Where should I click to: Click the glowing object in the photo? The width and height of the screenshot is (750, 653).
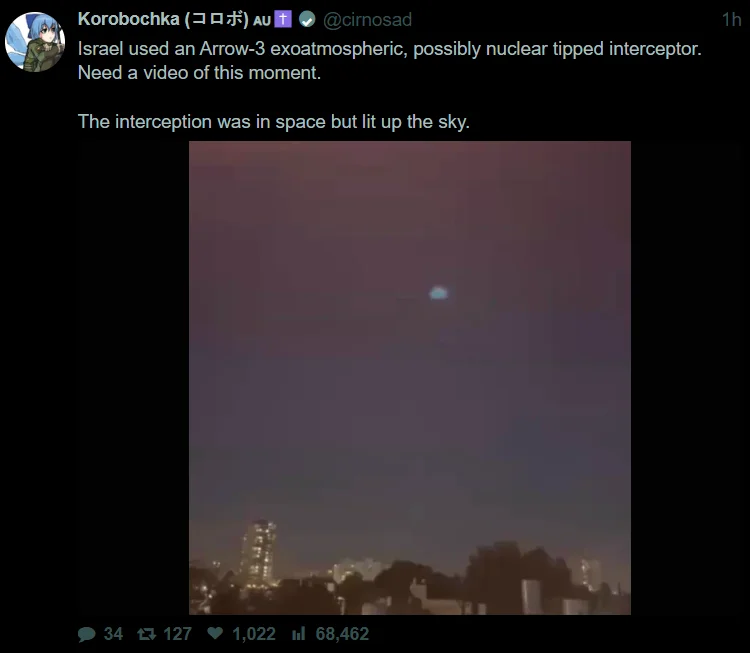click(x=438, y=293)
